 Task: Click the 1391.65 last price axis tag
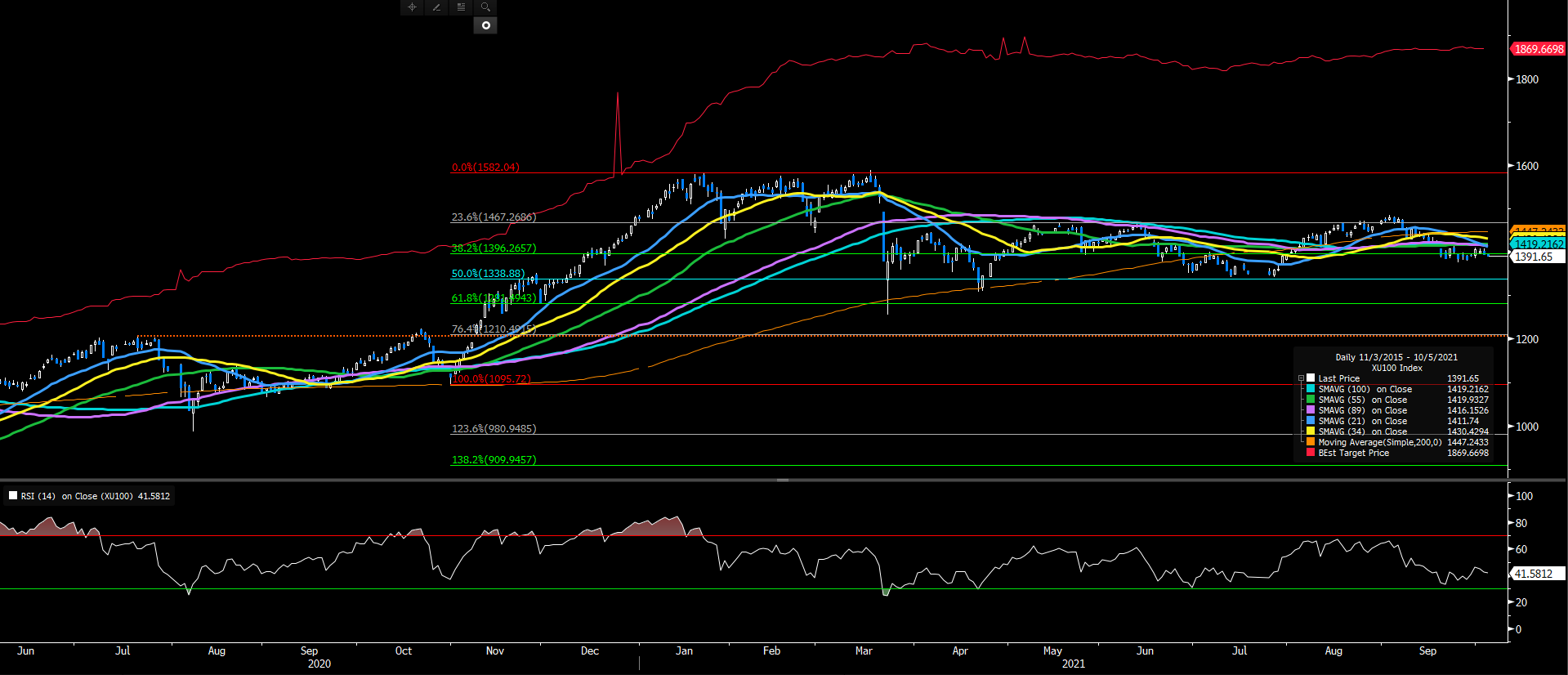(1534, 257)
